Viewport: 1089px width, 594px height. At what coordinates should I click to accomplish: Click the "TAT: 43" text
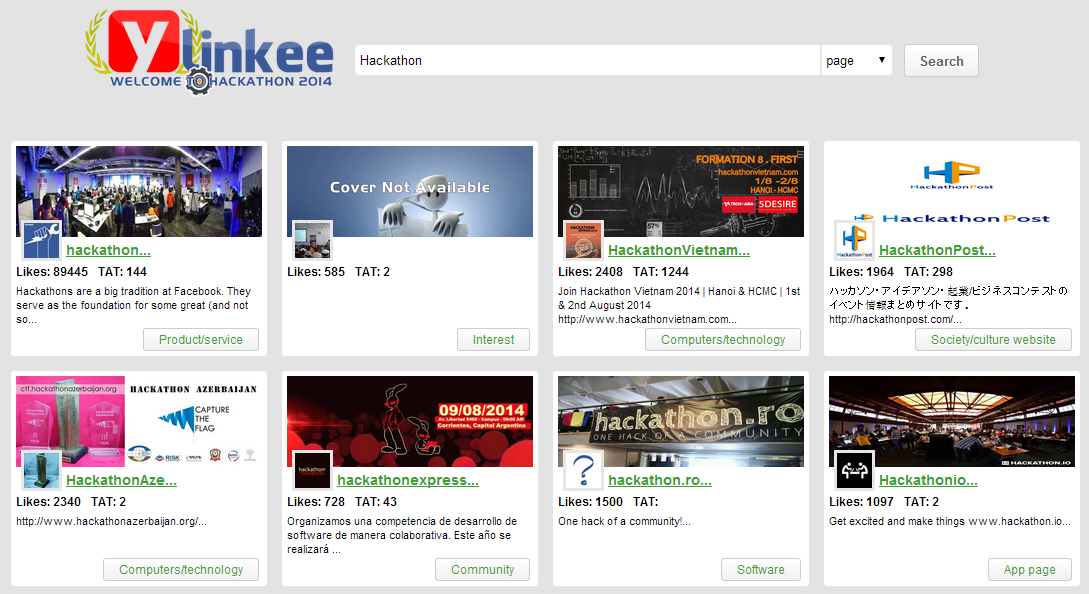[376, 502]
